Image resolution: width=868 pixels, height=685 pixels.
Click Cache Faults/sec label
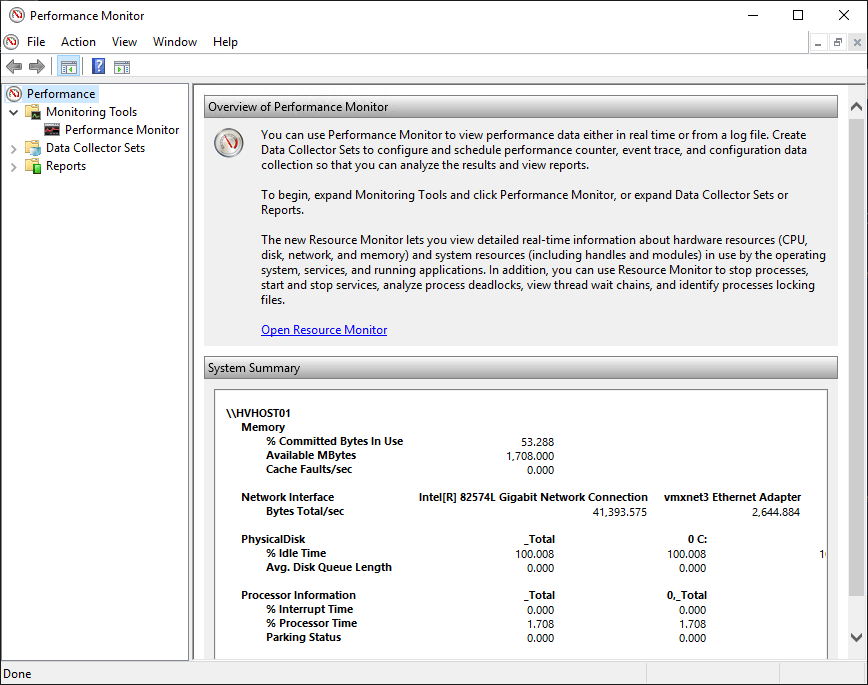309,469
